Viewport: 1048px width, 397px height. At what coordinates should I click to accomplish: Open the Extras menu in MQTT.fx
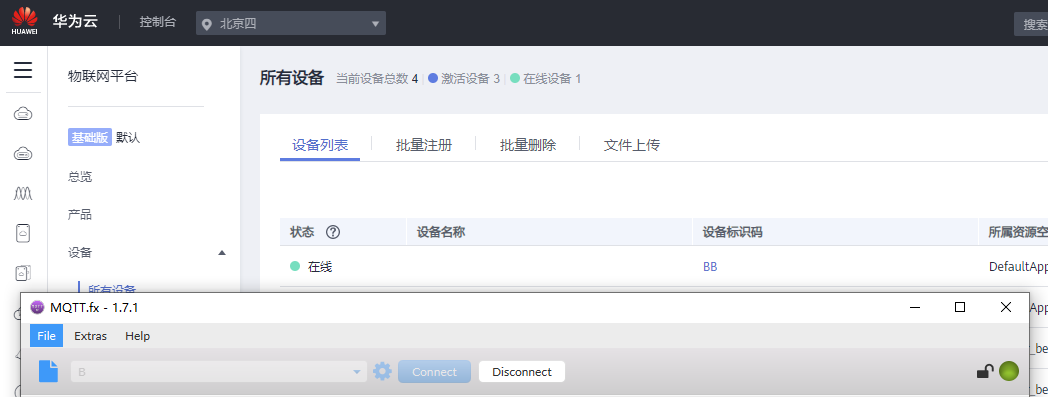(x=90, y=336)
